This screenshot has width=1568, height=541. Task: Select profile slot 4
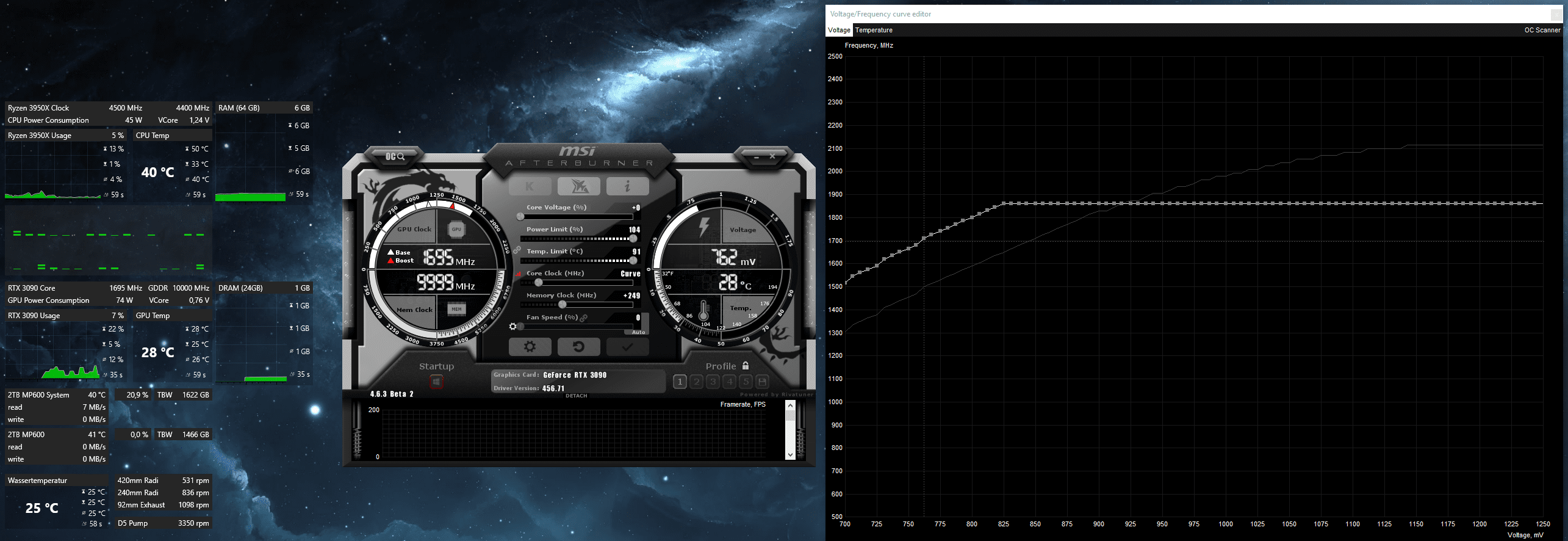pos(729,382)
